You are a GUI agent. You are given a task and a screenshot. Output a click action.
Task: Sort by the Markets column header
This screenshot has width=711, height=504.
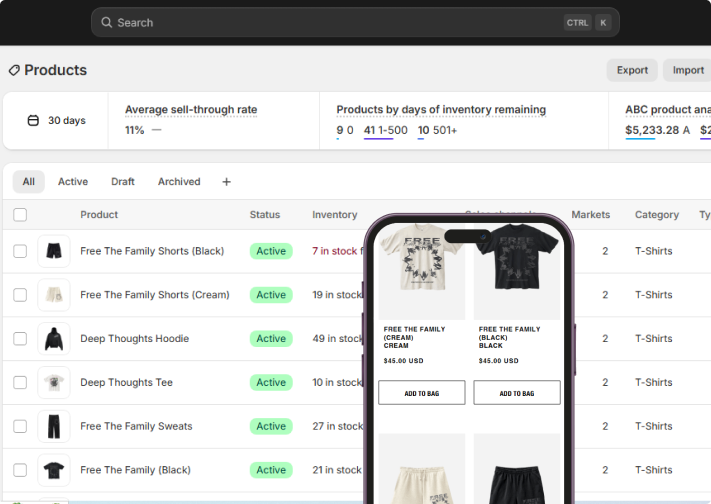[590, 215]
